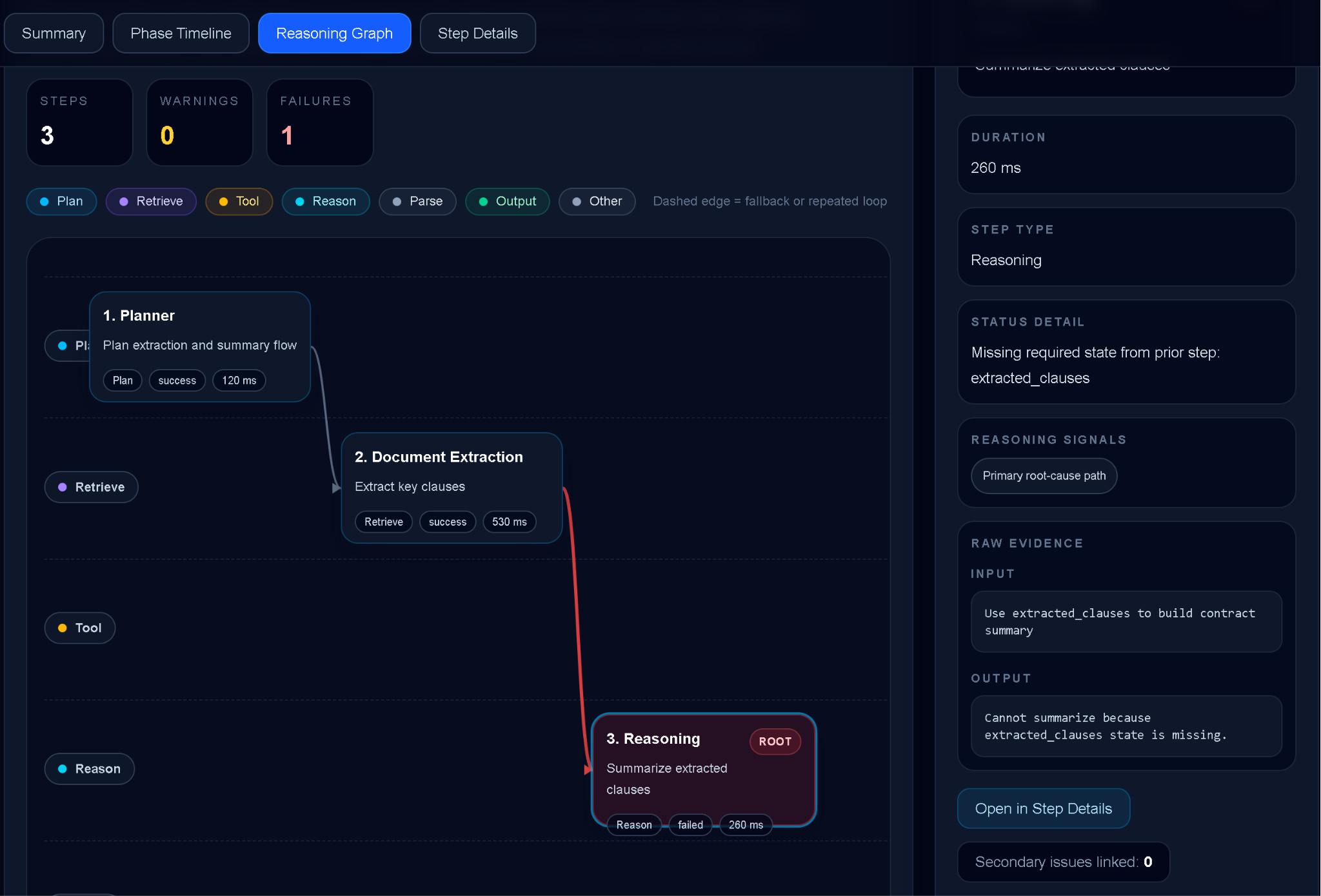Click Secondary issues linked count
Image resolution: width=1321 pixels, height=896 pixels.
(x=1064, y=862)
